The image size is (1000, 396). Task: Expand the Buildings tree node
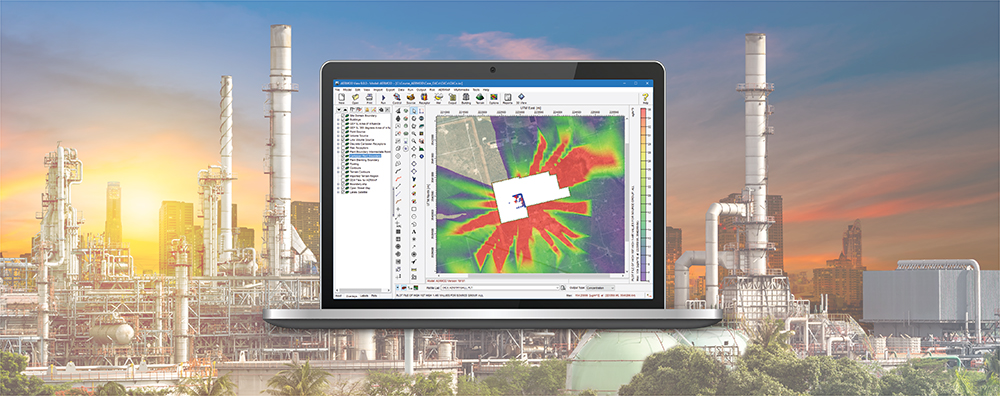(338, 119)
